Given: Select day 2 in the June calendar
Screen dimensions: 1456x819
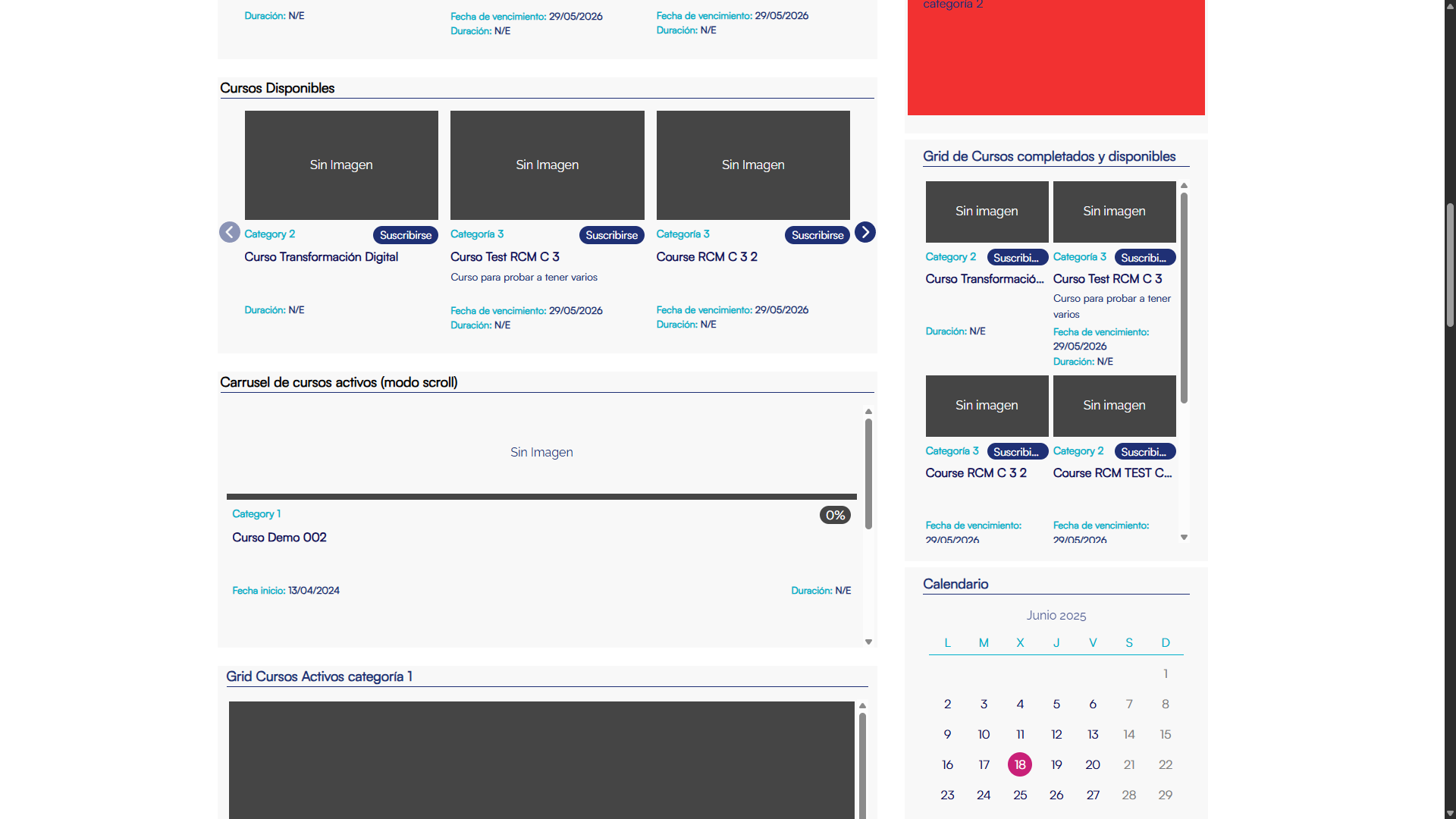Looking at the screenshot, I should 947,704.
